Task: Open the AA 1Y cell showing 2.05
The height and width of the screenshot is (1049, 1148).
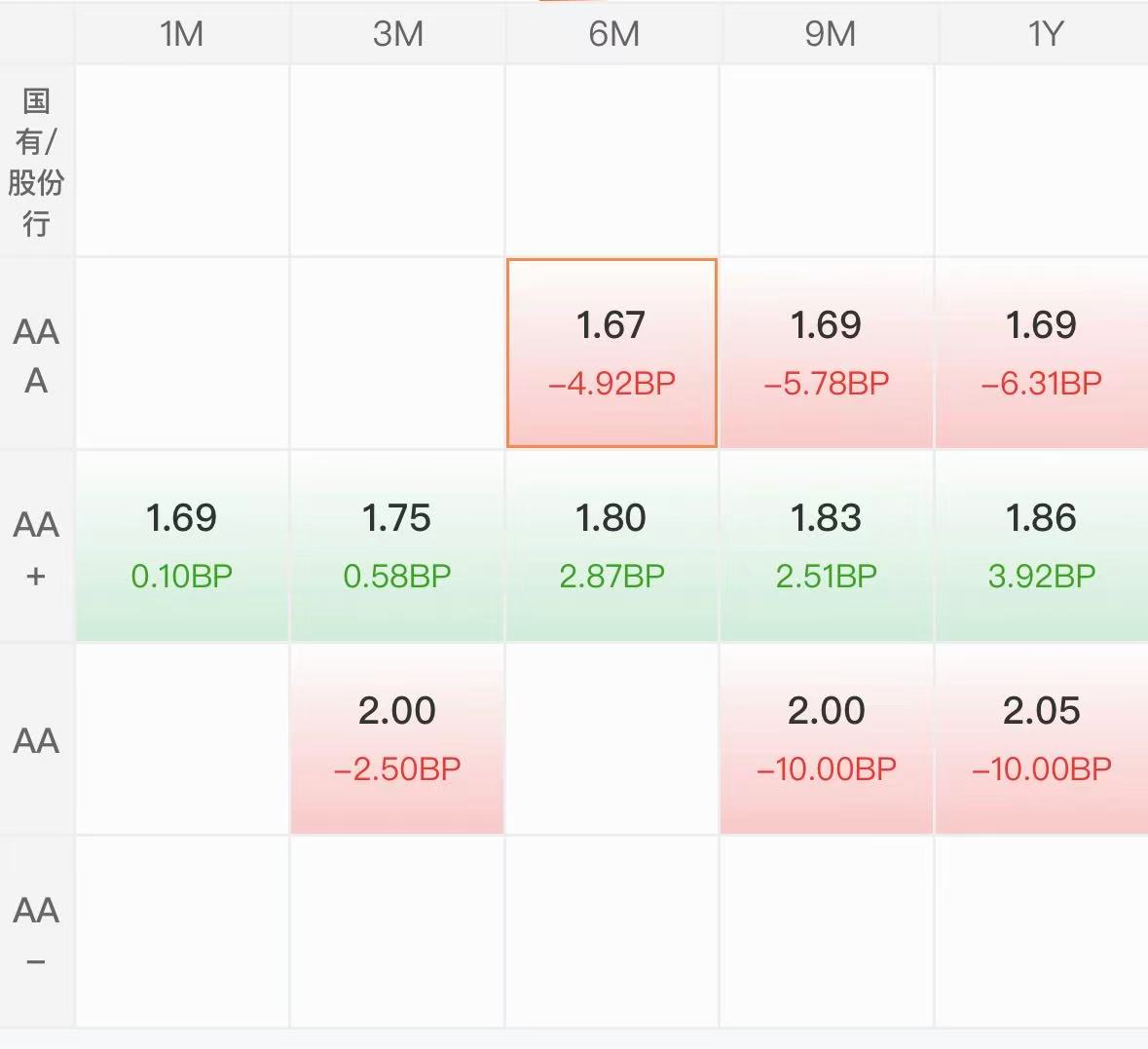Action: pos(1041,738)
